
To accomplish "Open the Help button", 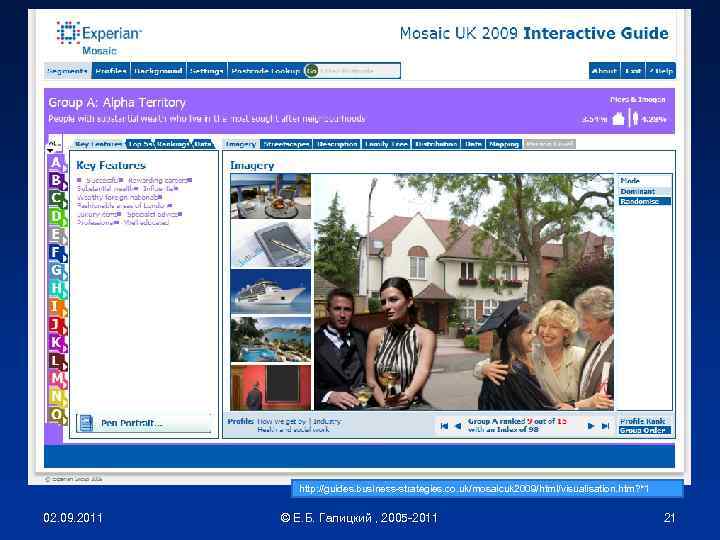I will tap(661, 71).
